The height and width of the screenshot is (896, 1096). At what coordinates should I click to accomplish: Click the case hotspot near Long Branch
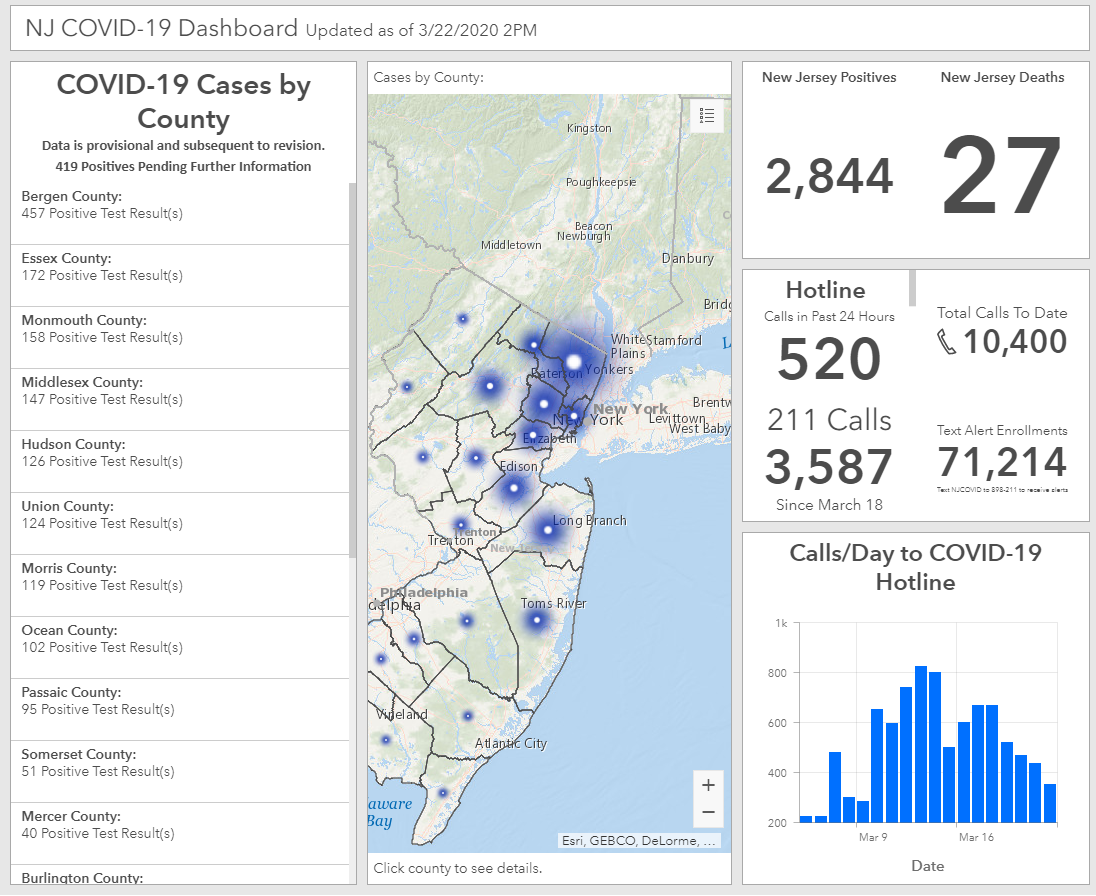pos(547,528)
